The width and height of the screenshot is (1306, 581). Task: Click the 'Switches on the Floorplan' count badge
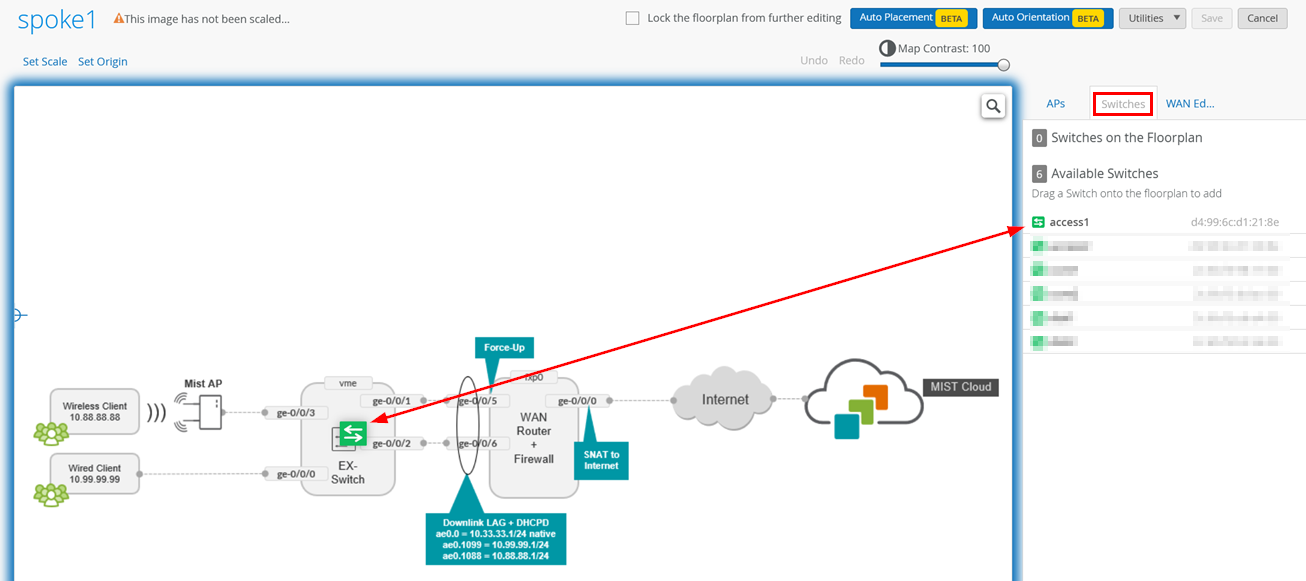1039,138
